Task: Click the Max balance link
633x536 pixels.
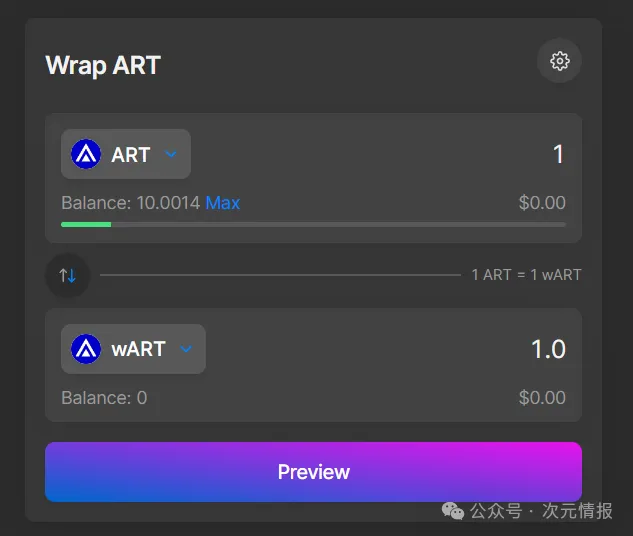Action: coord(223,203)
